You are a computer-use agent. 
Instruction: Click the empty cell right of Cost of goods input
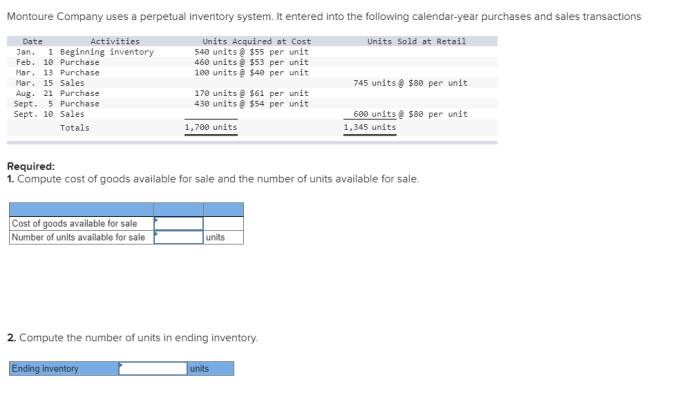(224, 224)
